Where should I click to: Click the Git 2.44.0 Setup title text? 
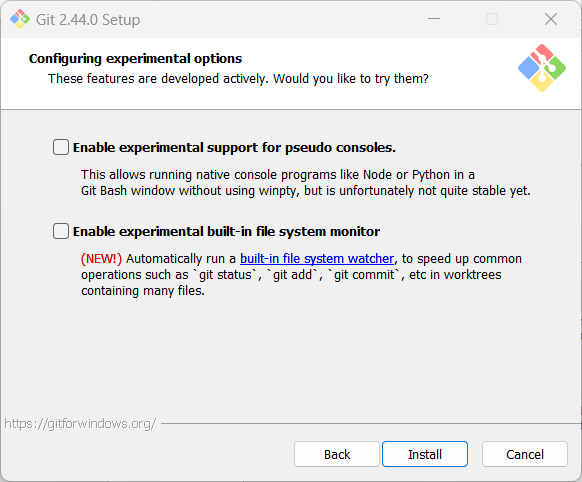click(88, 20)
